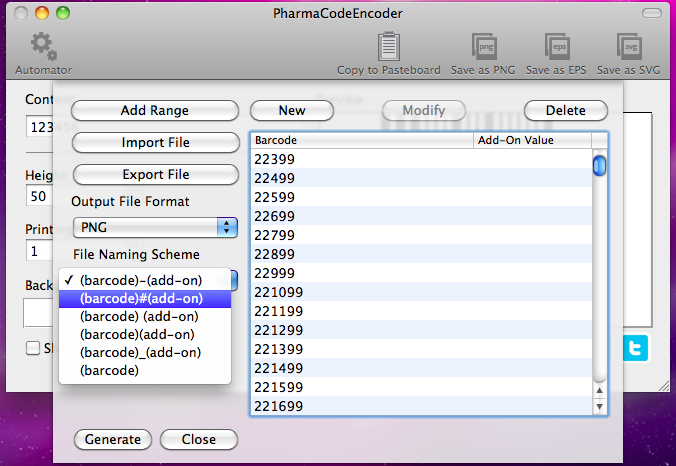Sort by the Barcode column header

pos(362,140)
